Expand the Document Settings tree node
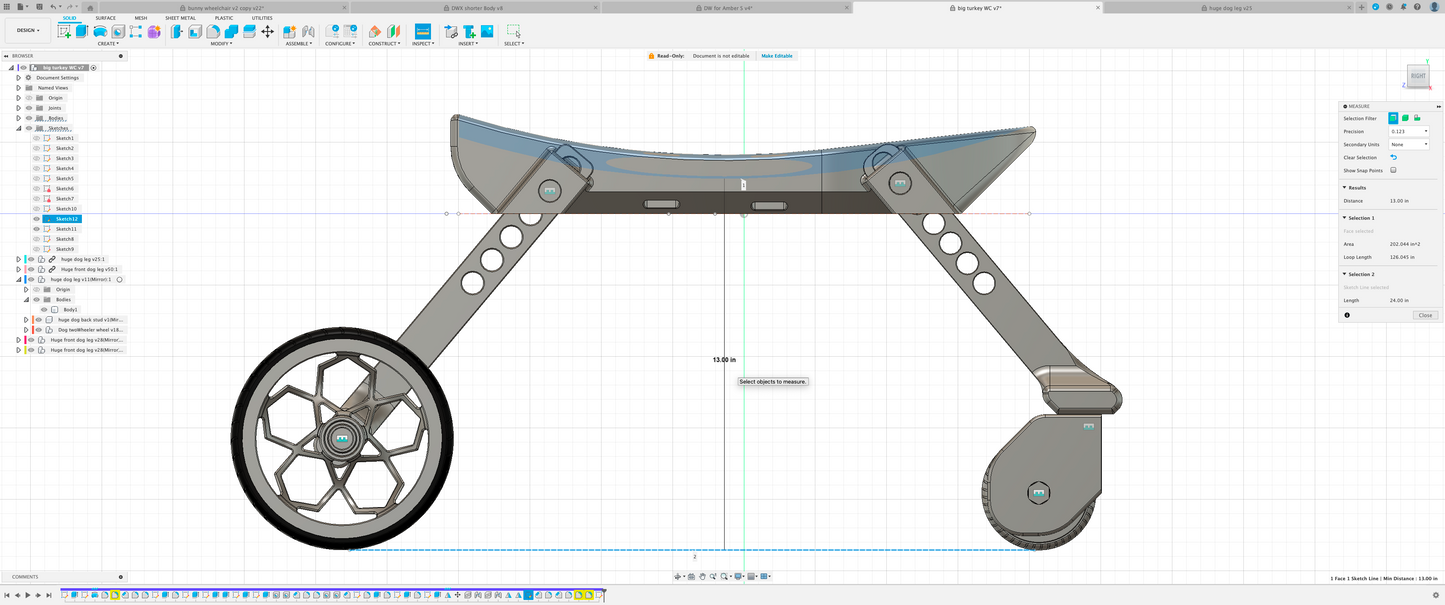 pos(18,77)
